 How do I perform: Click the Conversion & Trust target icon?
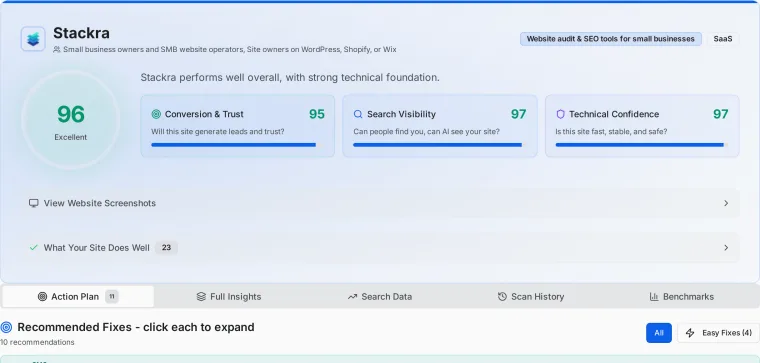(156, 114)
